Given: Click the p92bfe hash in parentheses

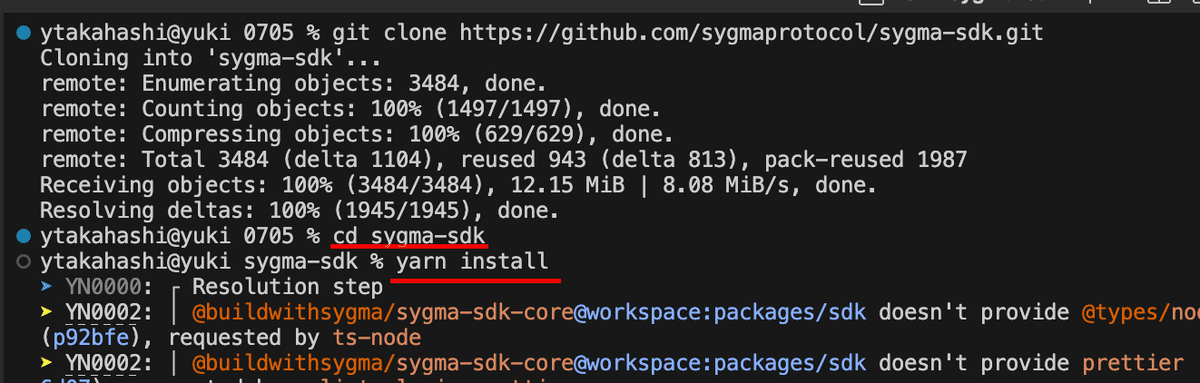Looking at the screenshot, I should tap(97, 338).
